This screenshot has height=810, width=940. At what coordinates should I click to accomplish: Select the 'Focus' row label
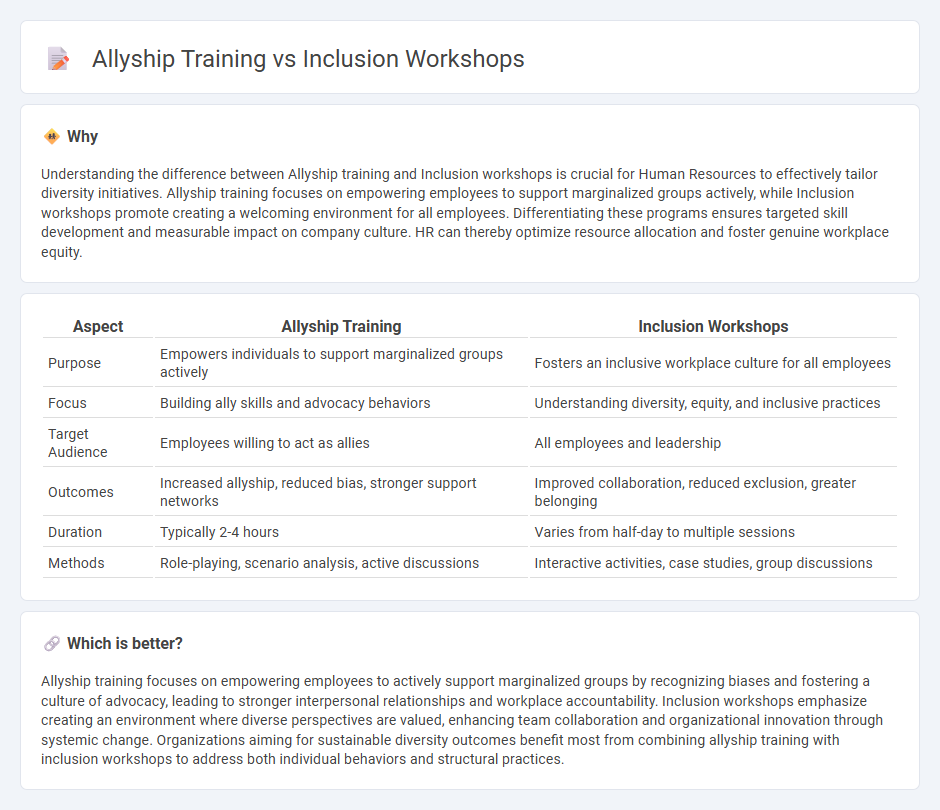67,403
